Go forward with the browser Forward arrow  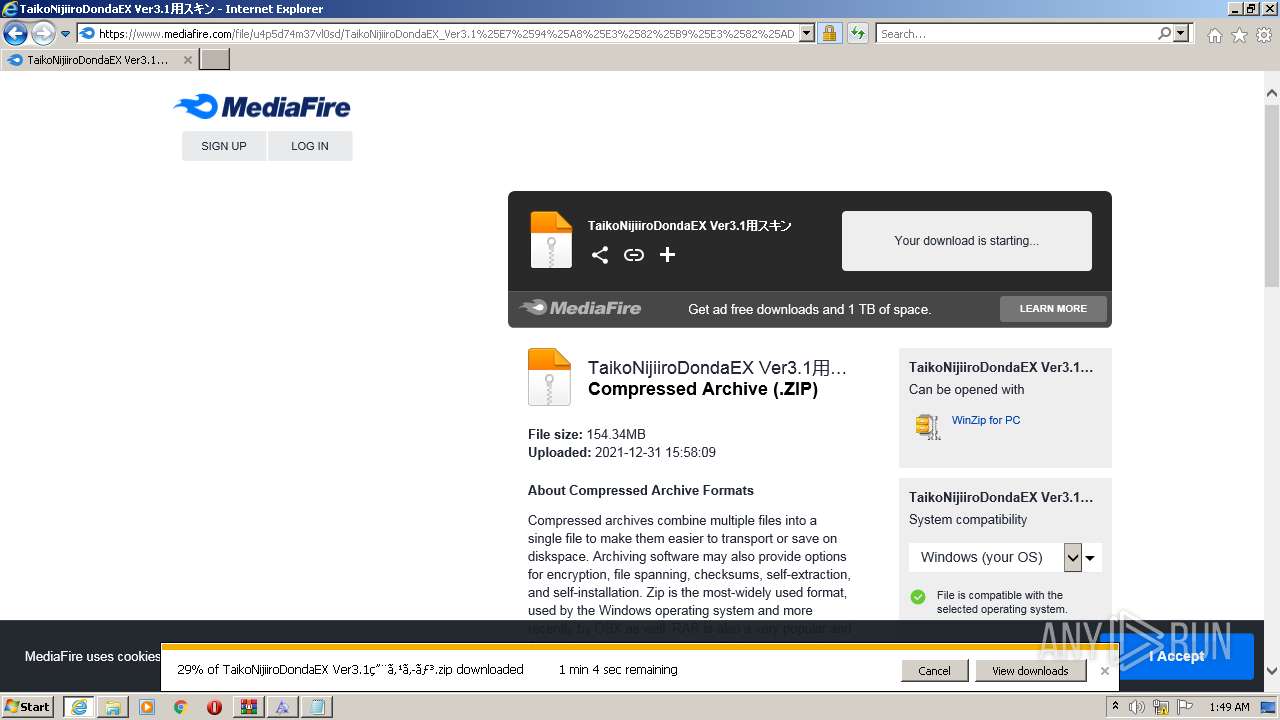point(42,34)
